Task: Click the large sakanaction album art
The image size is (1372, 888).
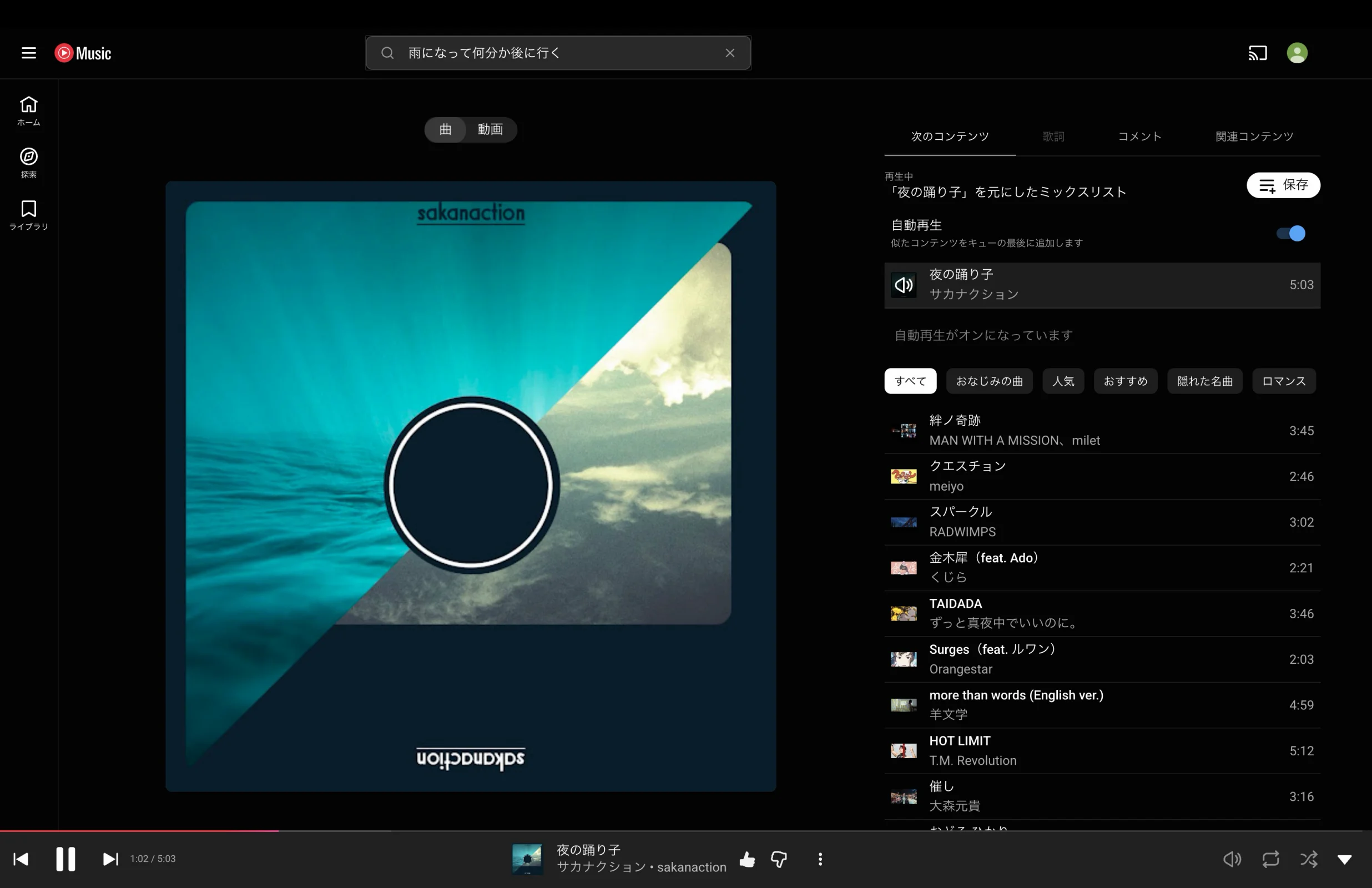Action: [x=471, y=486]
